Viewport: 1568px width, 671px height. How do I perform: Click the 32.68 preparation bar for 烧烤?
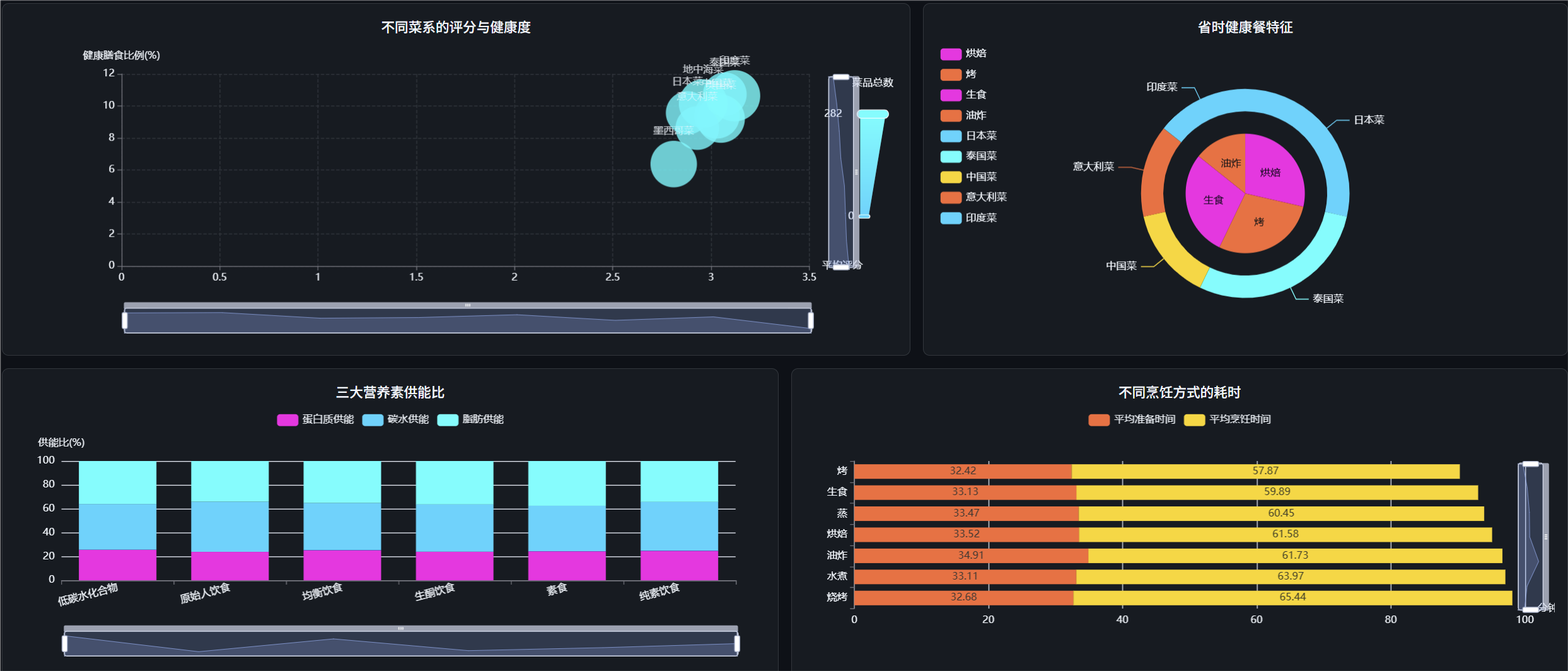click(x=964, y=598)
